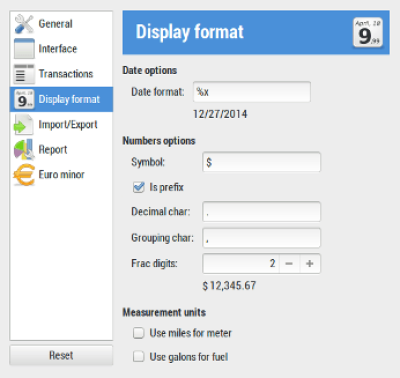The width and height of the screenshot is (400, 378).
Task: Click the Transactions list icon
Action: coord(24,74)
